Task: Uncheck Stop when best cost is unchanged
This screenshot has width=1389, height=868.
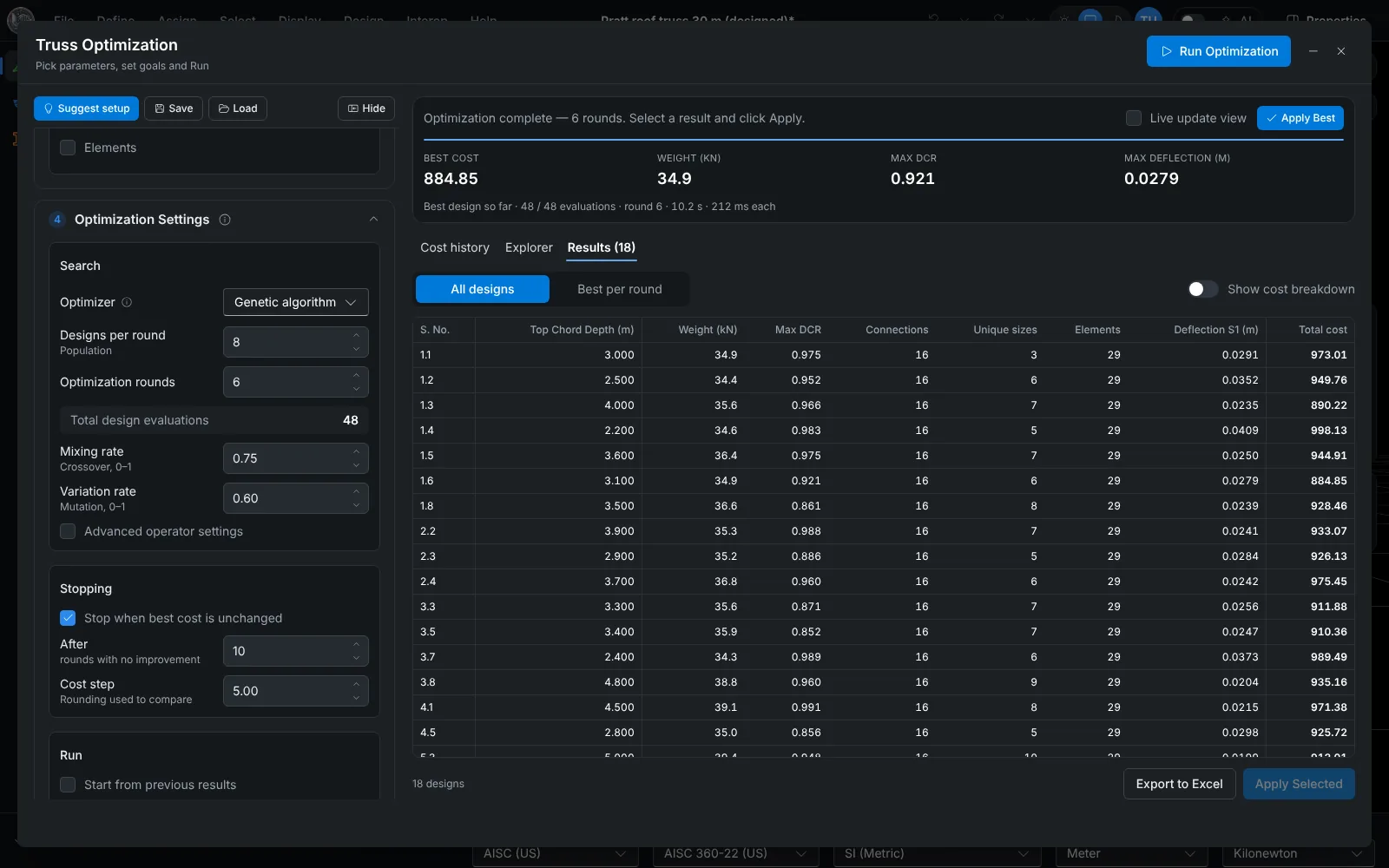Action: 68,618
